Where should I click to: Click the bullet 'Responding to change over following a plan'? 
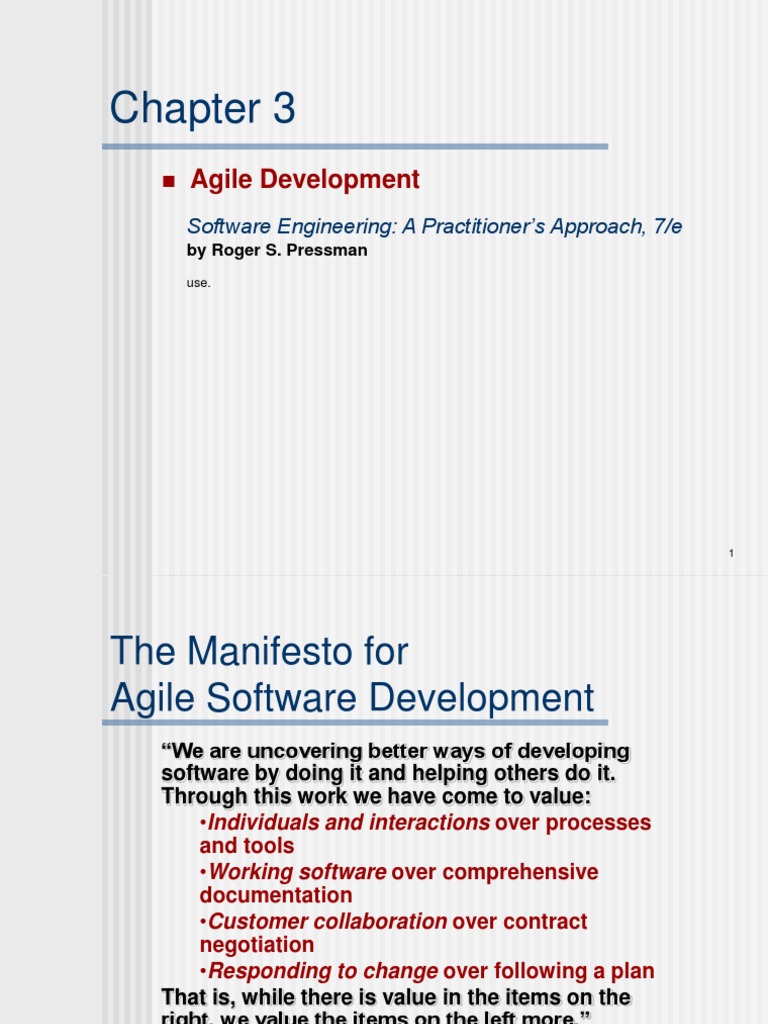426,971
